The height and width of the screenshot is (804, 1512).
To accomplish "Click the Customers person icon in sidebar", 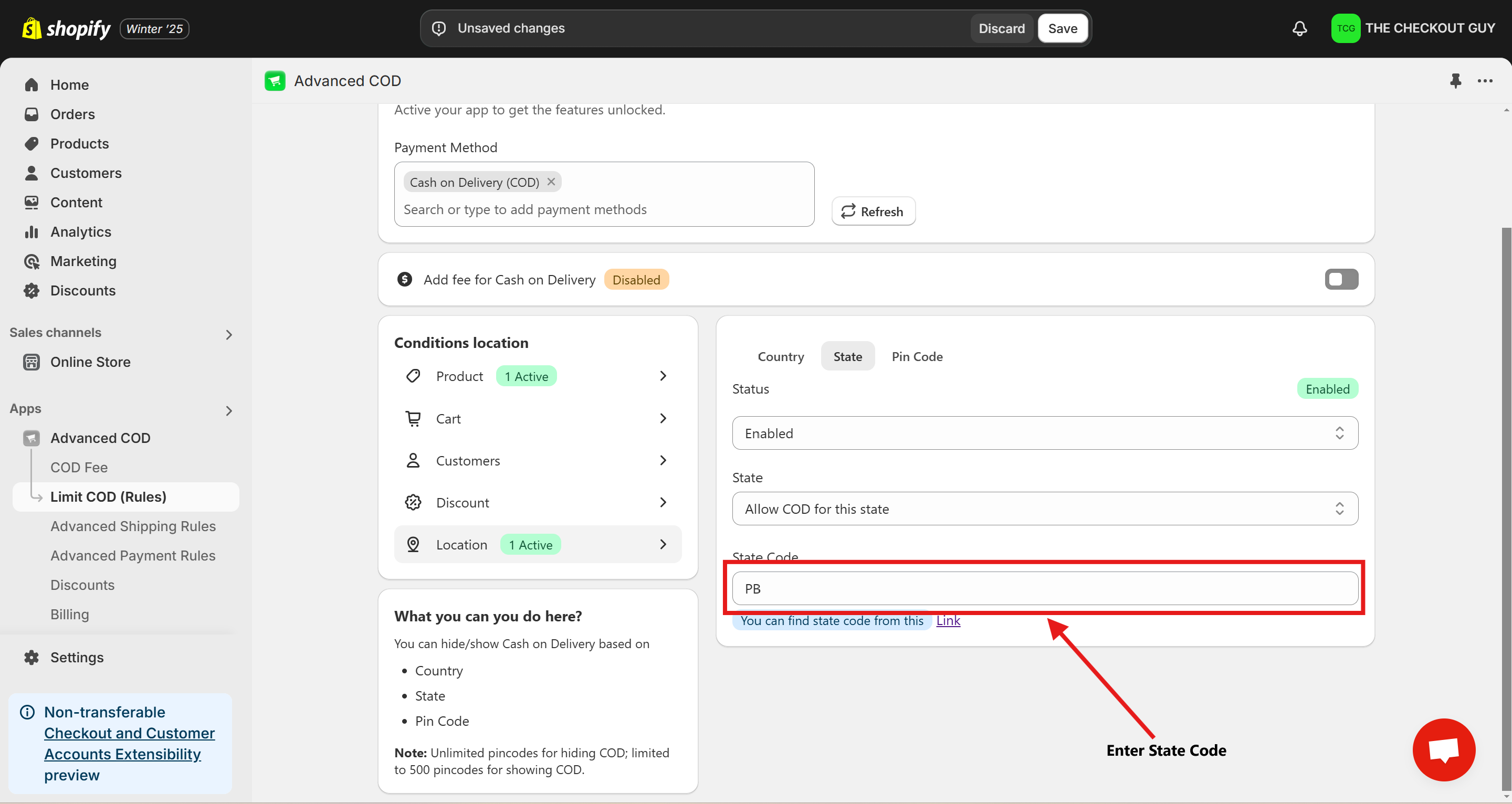I will [x=31, y=173].
